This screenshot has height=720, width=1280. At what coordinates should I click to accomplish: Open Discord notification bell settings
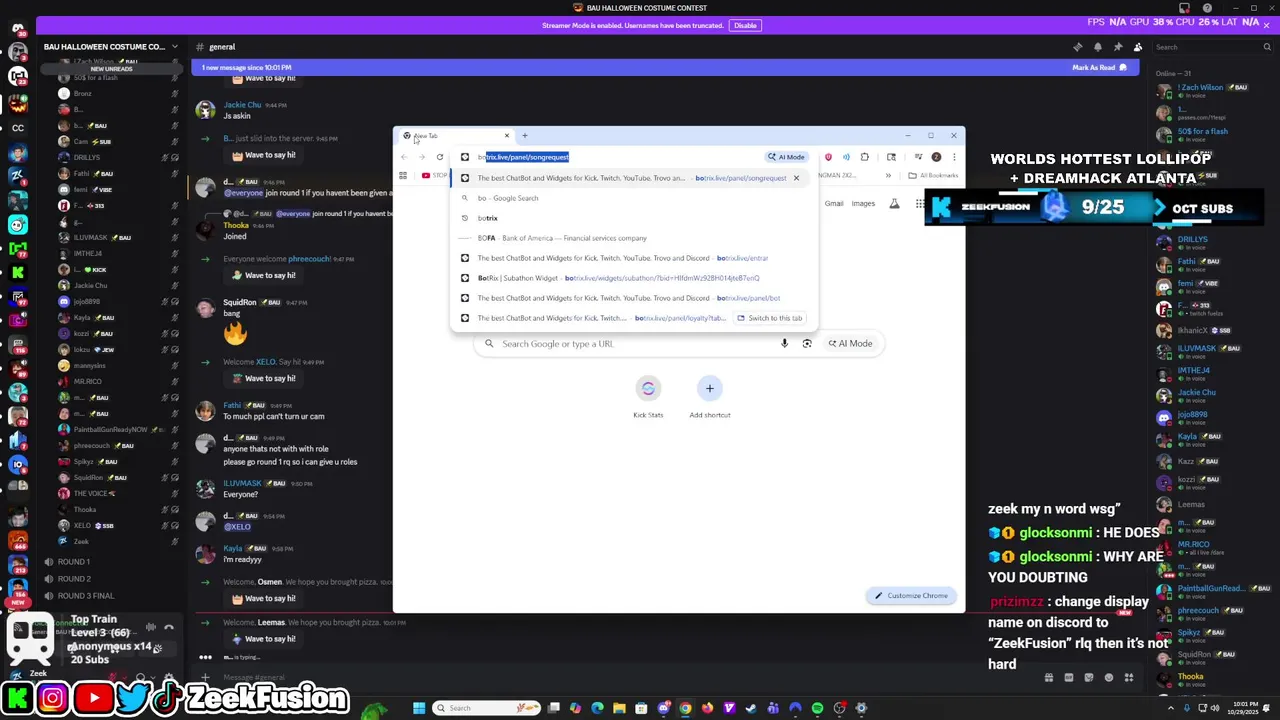click(1097, 47)
